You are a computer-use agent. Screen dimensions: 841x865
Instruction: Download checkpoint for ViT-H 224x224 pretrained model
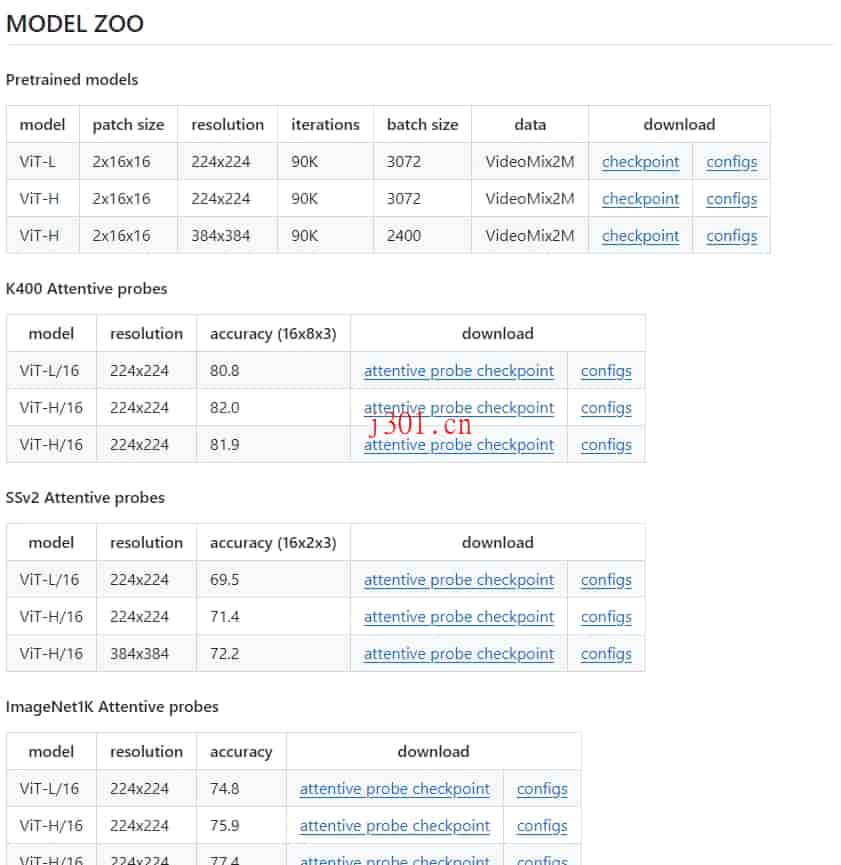coord(640,199)
